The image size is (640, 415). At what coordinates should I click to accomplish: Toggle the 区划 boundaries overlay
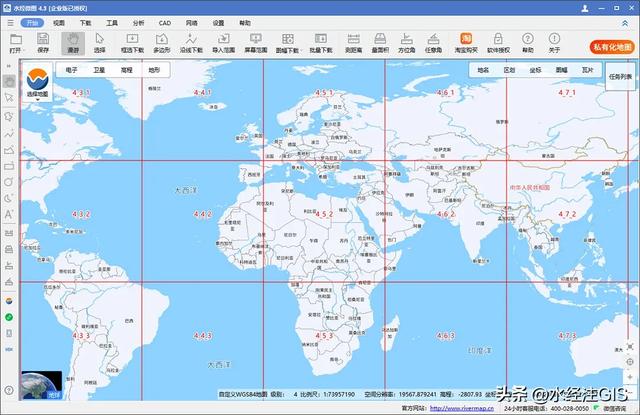tap(510, 71)
